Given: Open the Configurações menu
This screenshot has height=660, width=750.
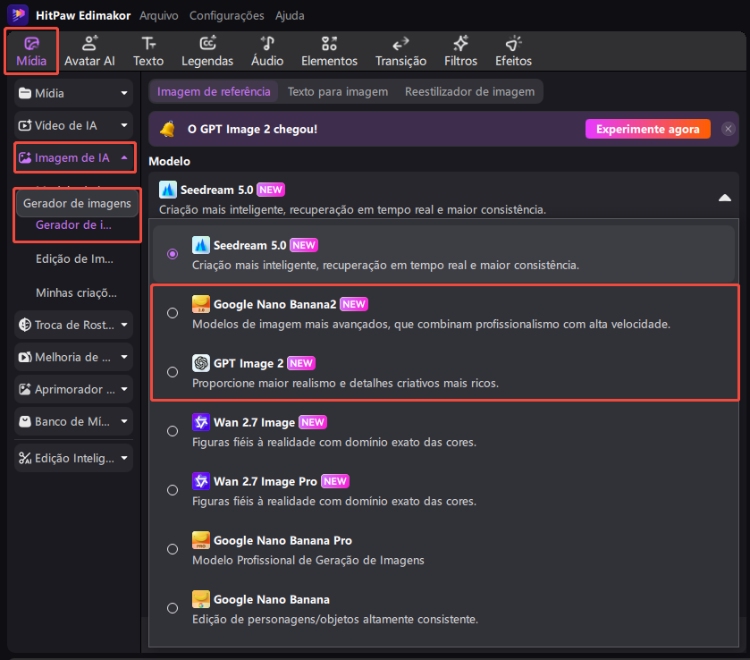Looking at the screenshot, I should 226,15.
